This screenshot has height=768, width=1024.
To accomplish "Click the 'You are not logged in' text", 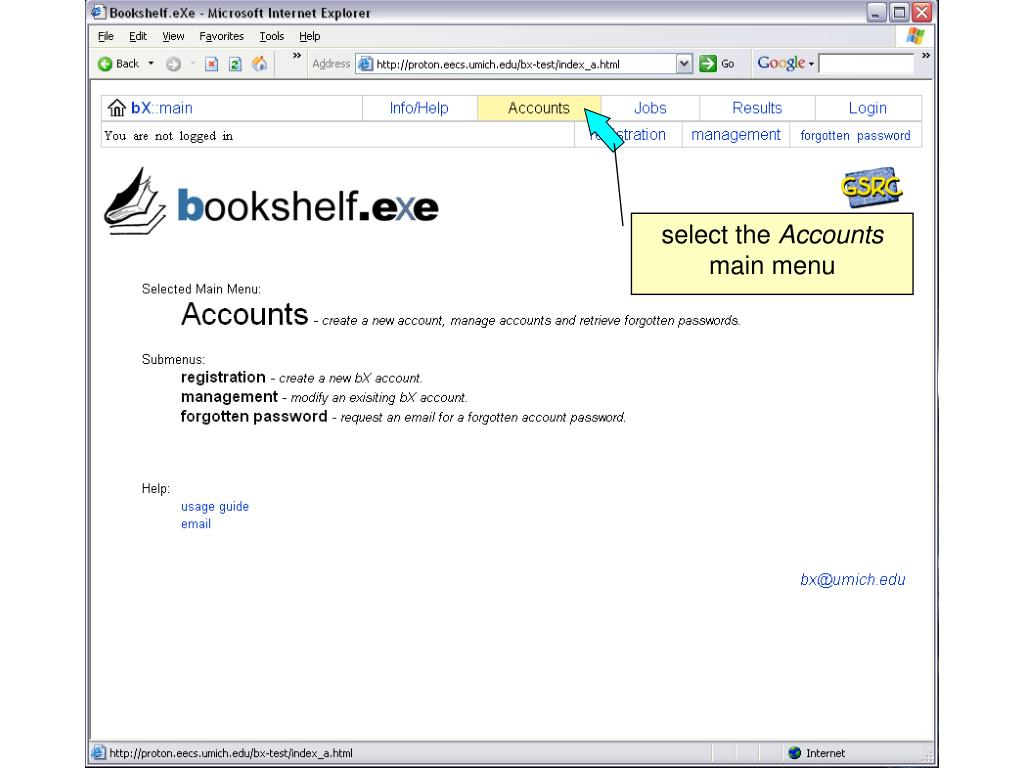I will pyautogui.click(x=168, y=136).
